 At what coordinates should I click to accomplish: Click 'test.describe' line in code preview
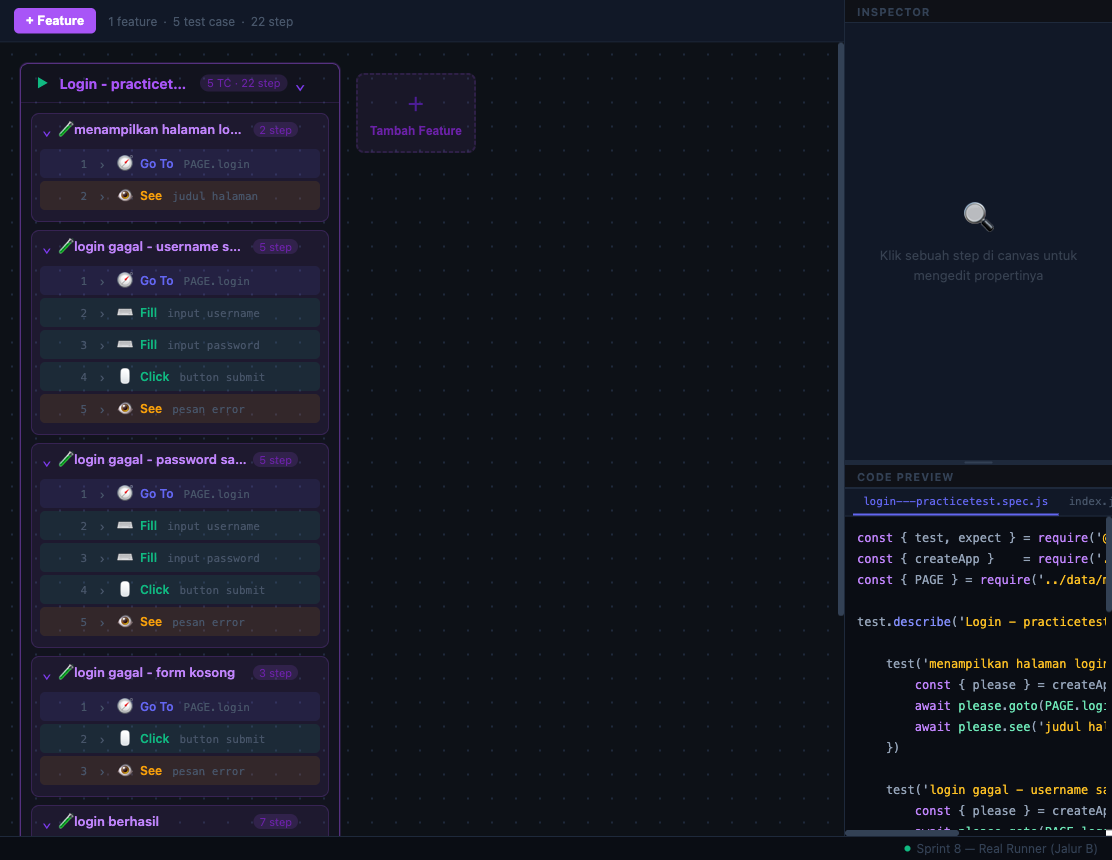(x=982, y=621)
